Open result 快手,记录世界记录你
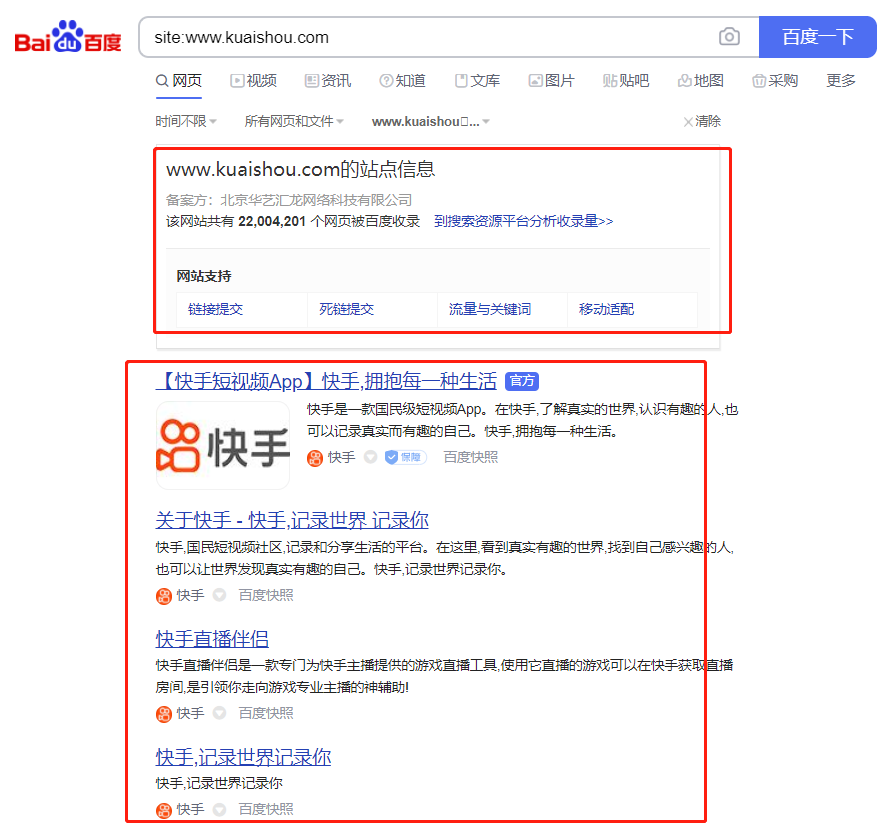The width and height of the screenshot is (892, 827). [243, 757]
